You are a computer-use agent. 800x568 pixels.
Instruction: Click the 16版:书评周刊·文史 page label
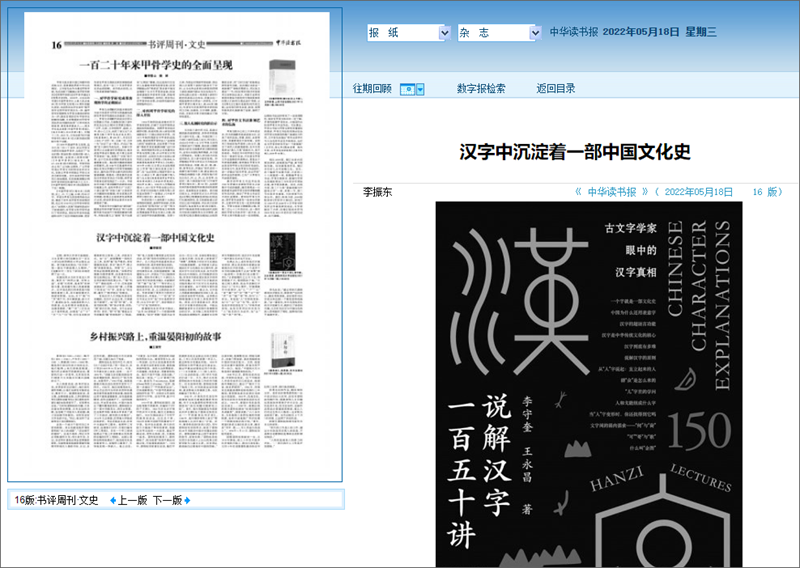click(x=56, y=500)
